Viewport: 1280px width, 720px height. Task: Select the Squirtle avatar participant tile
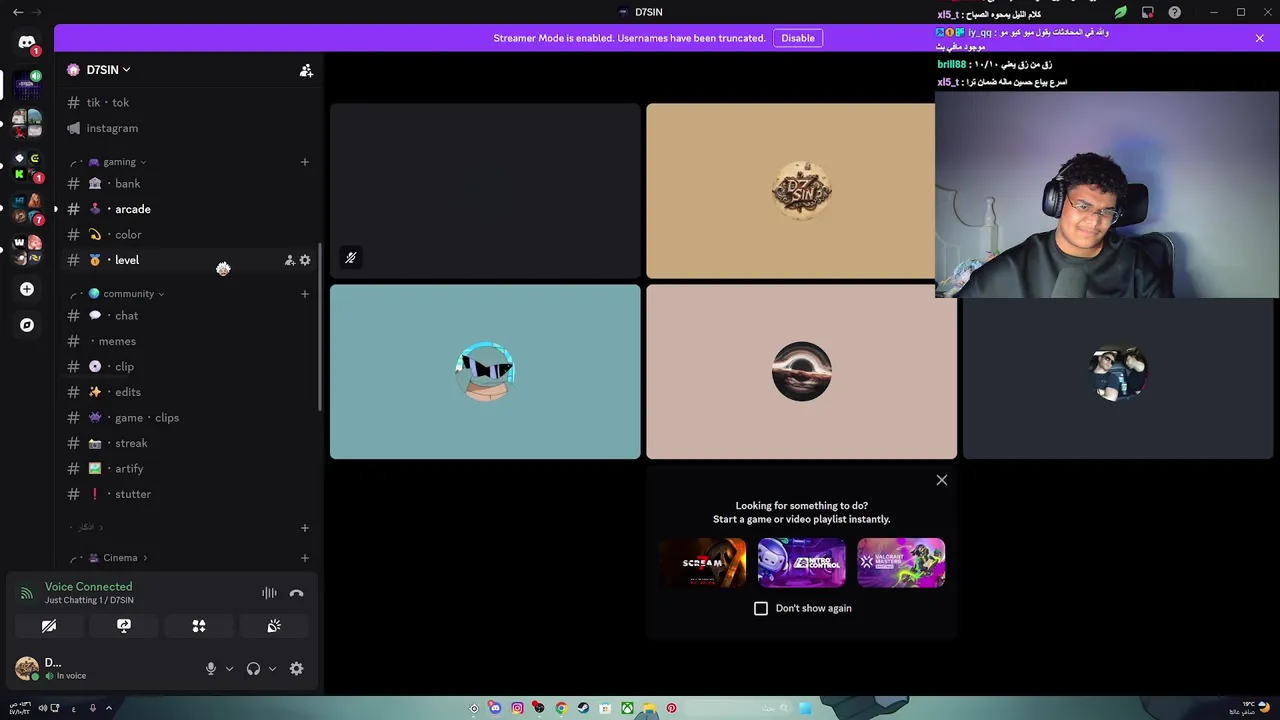[485, 372]
